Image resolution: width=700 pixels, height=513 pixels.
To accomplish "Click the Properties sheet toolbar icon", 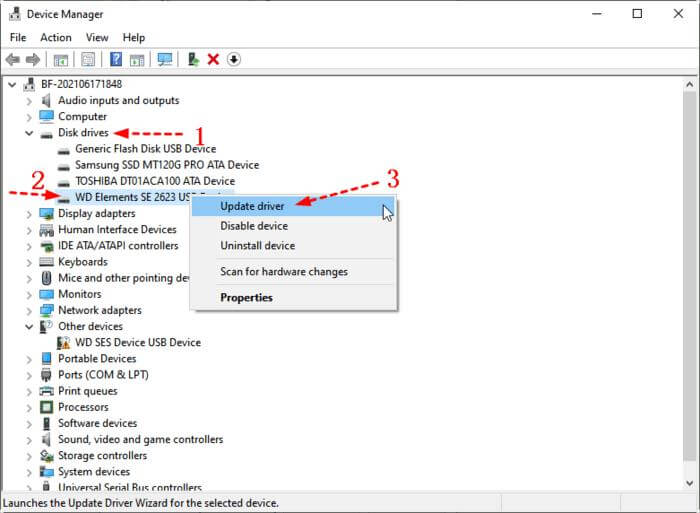I will pyautogui.click(x=88, y=60).
